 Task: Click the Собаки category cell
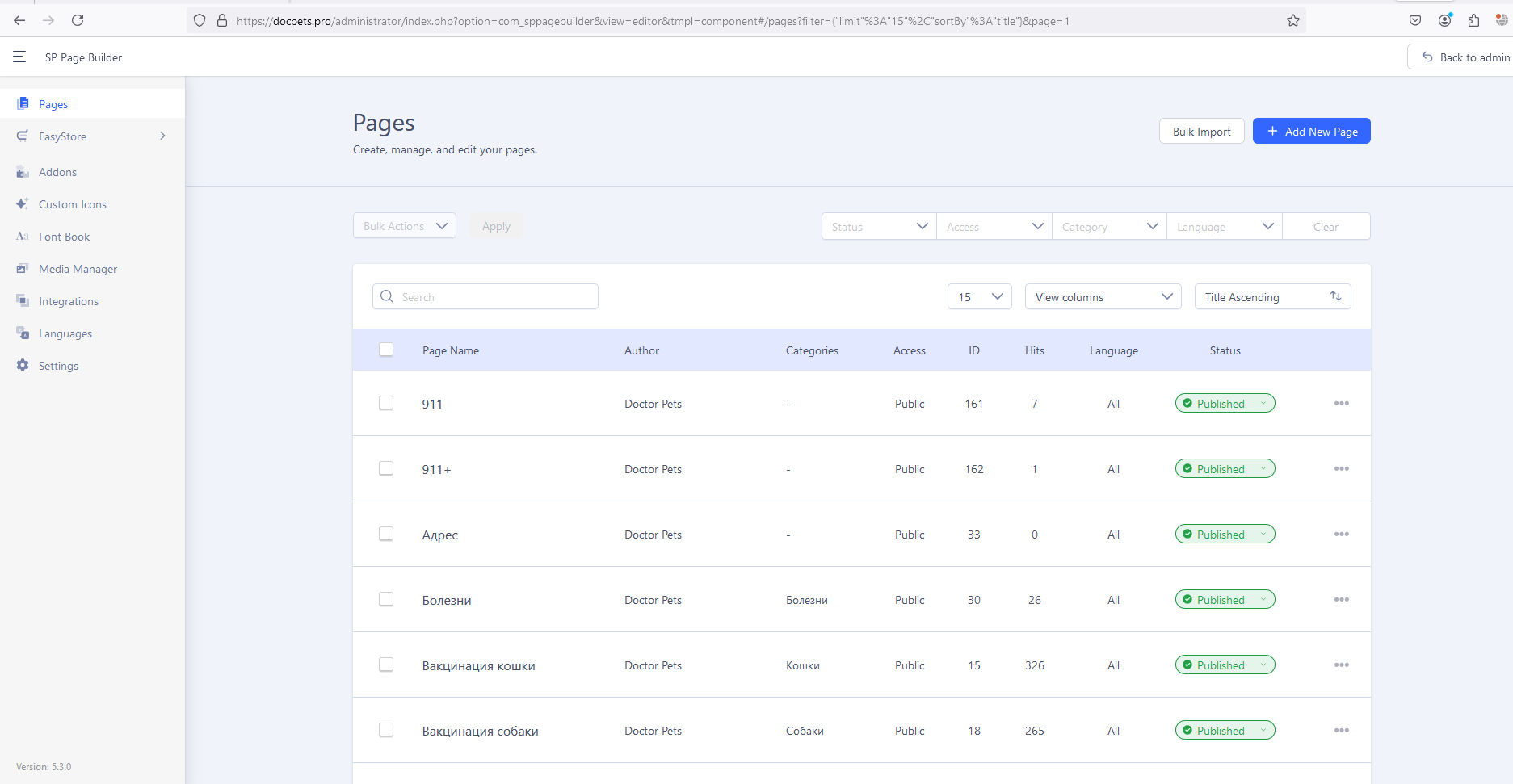click(805, 731)
